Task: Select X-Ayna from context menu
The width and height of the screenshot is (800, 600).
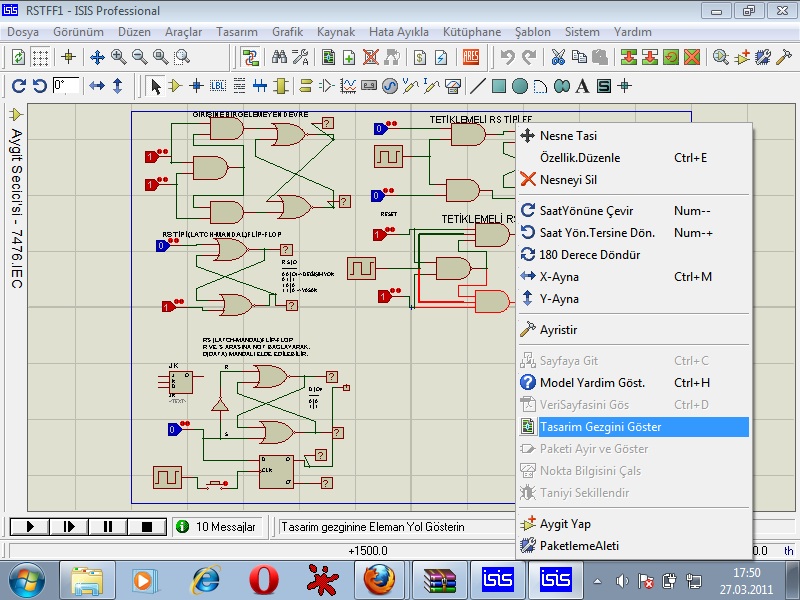Action: click(x=633, y=277)
